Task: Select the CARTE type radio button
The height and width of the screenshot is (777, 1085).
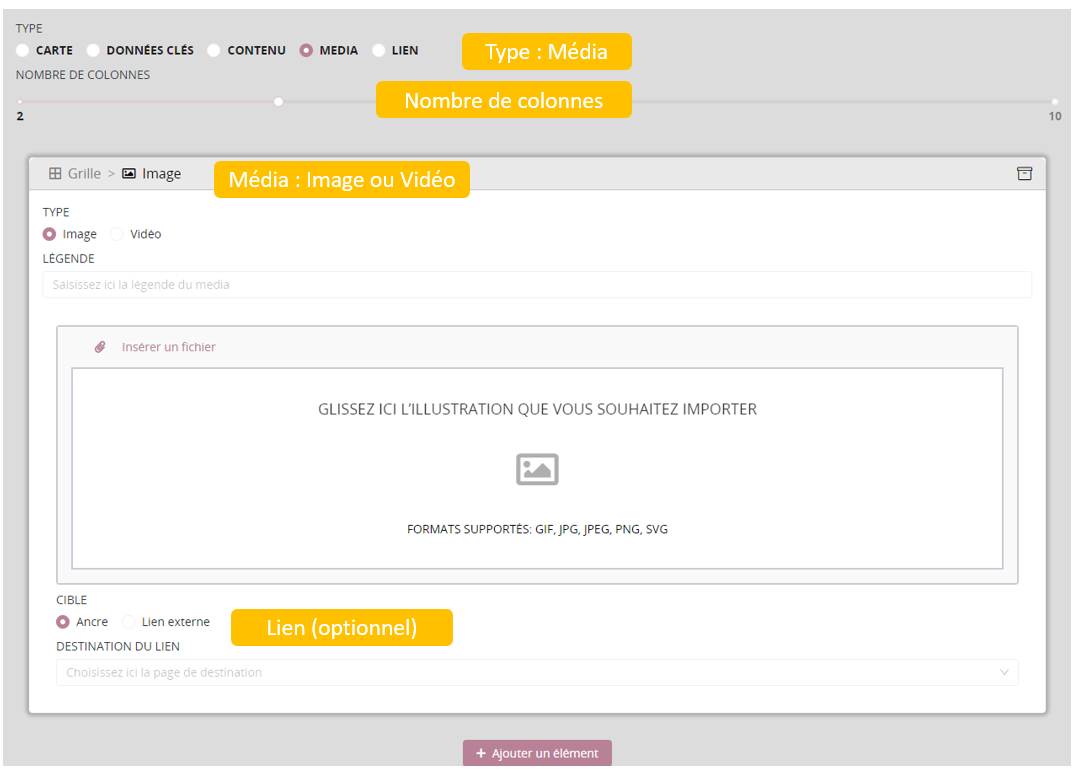Action: pyautogui.click(x=23, y=50)
